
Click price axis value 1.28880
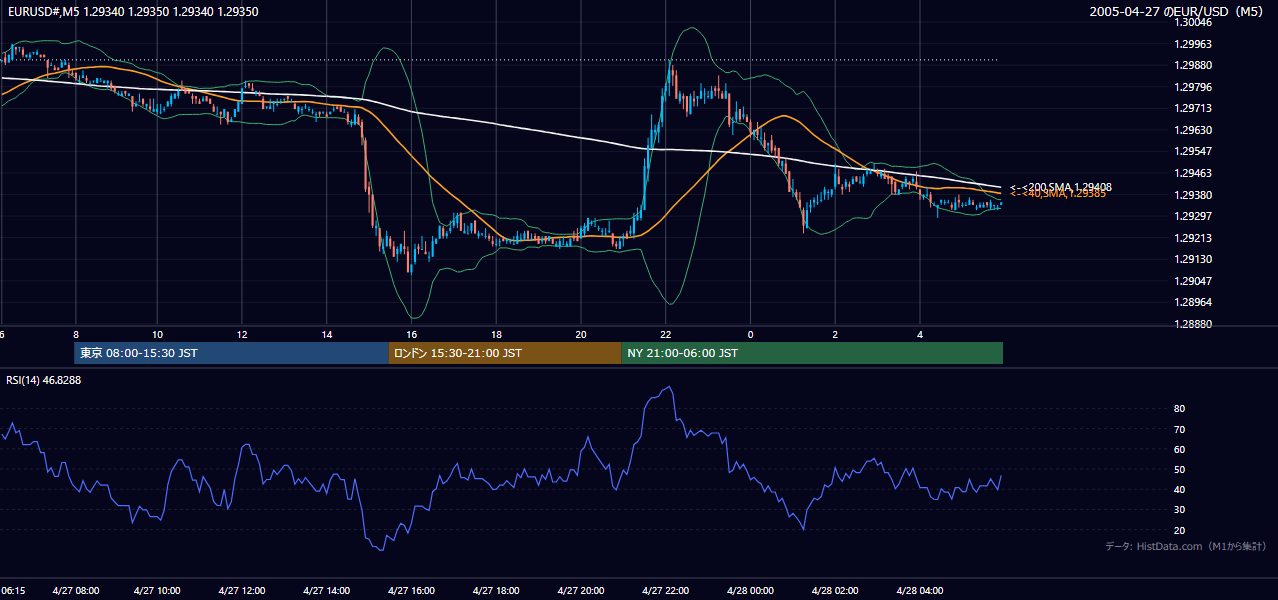coord(1194,324)
